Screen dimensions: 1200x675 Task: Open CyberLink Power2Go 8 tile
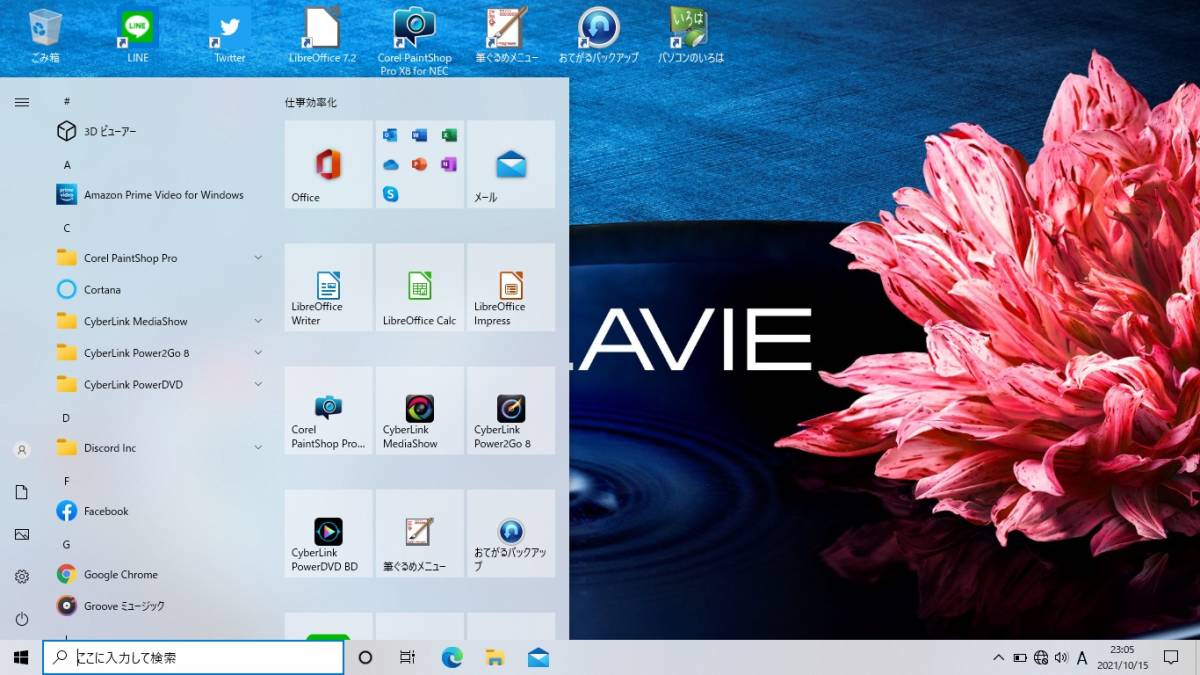511,410
